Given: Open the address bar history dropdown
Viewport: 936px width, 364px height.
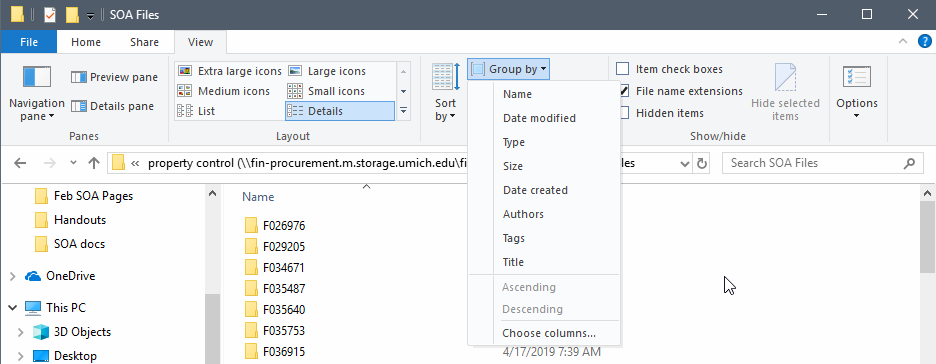Looking at the screenshot, I should point(685,163).
